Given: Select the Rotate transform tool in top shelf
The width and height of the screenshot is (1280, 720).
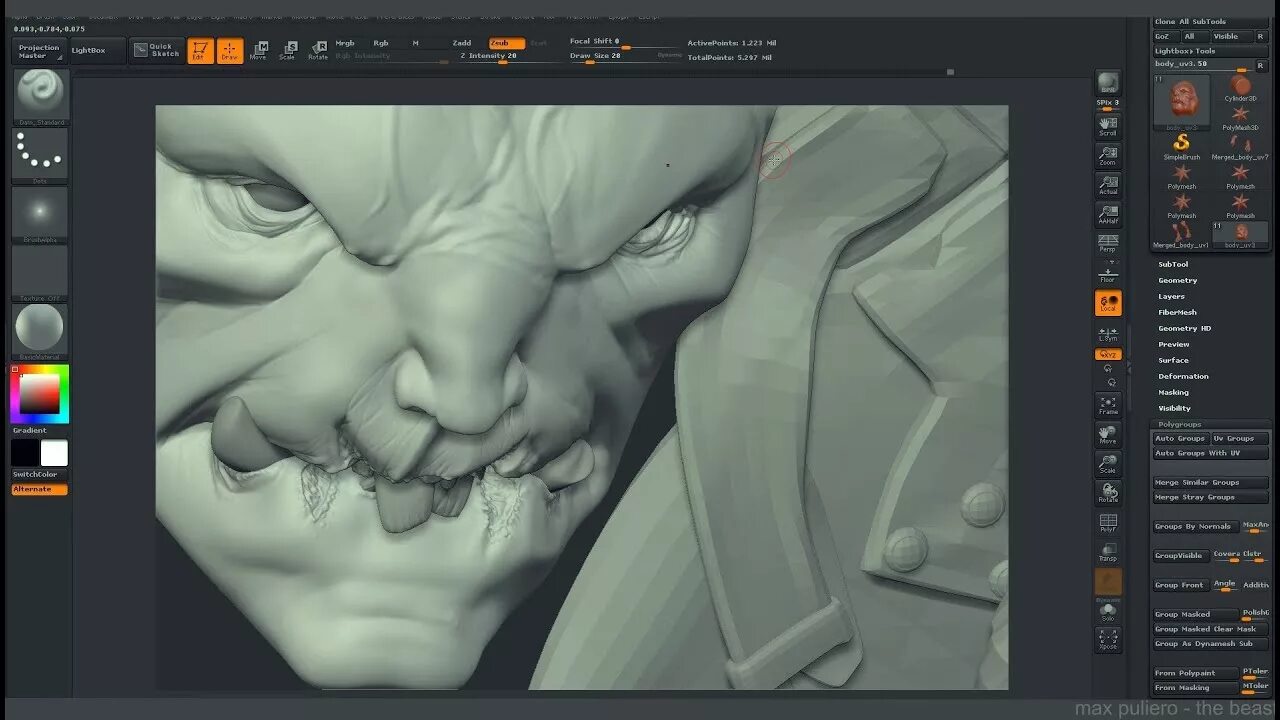Looking at the screenshot, I should tap(318, 51).
